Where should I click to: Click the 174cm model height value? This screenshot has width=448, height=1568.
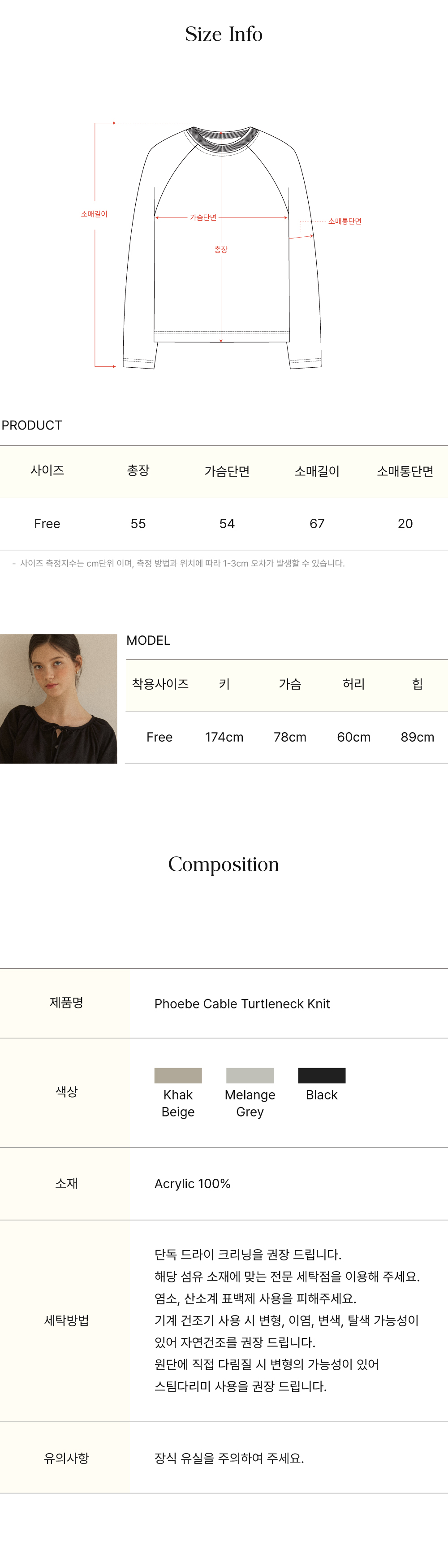coord(224,737)
